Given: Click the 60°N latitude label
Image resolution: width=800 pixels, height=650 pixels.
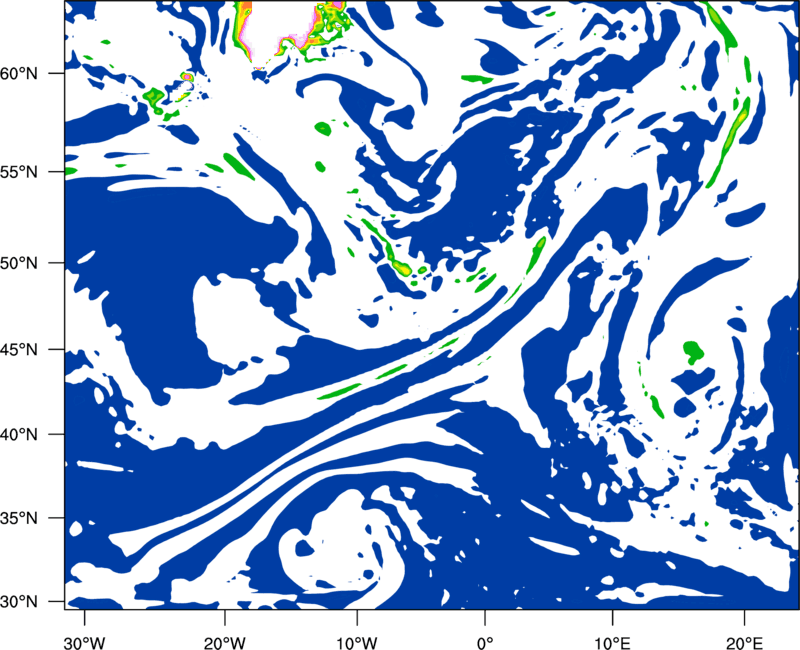Looking at the screenshot, I should (x=19, y=74).
